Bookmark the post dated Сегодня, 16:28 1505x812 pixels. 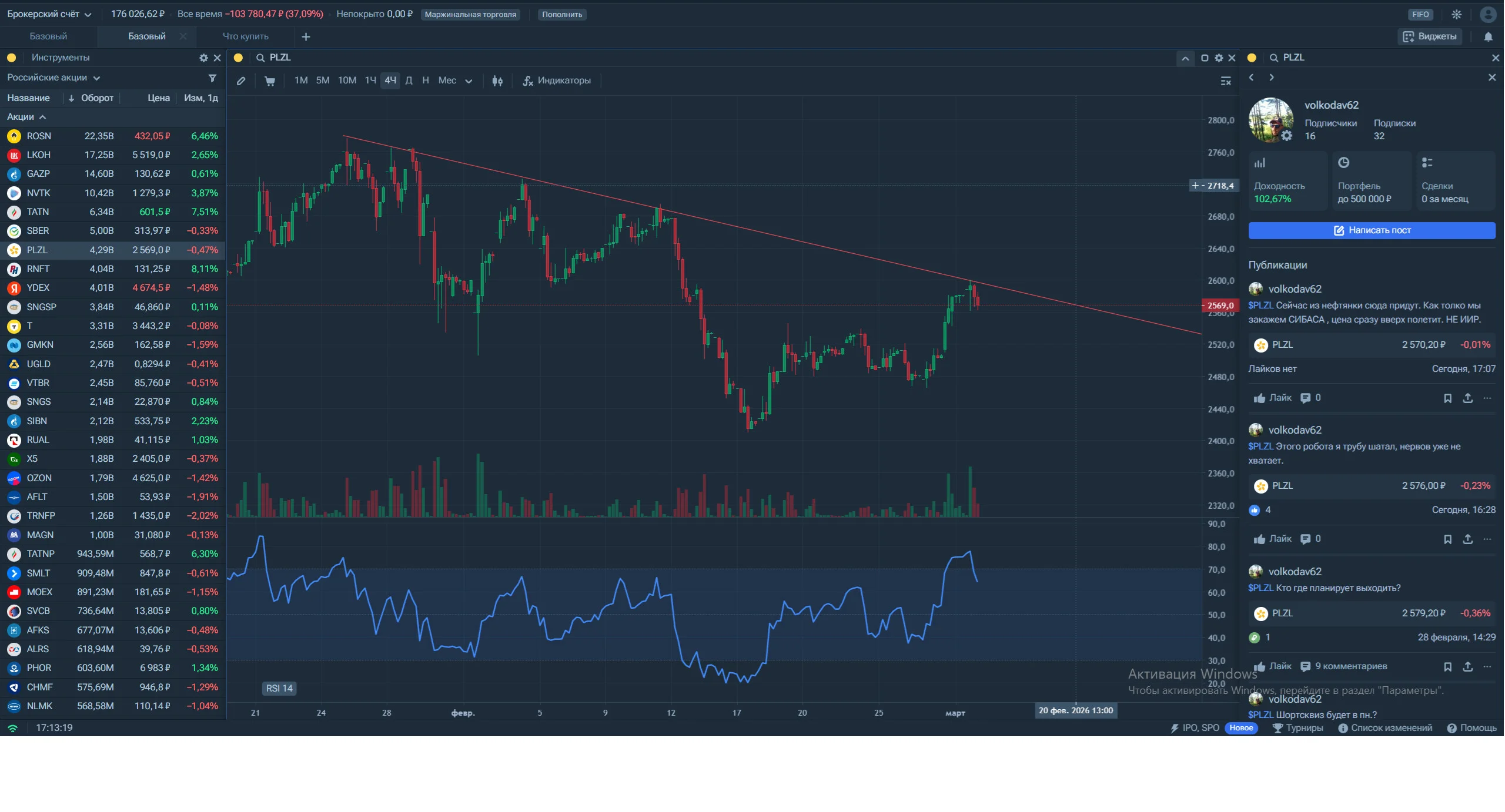coord(1448,539)
